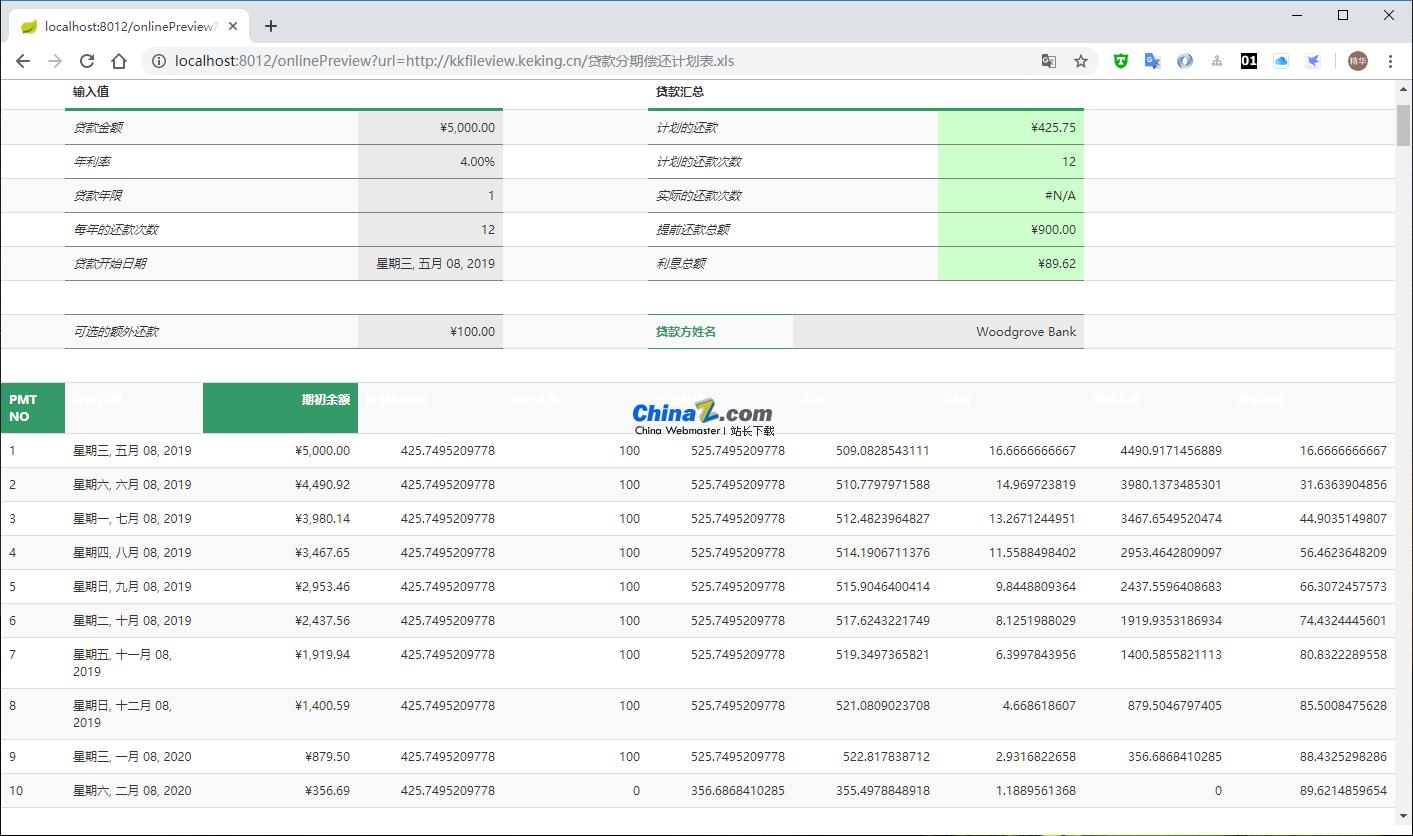This screenshot has width=1413, height=836.
Task: Select the localhost:8012/onlinePreview browser tab
Action: pos(130,26)
